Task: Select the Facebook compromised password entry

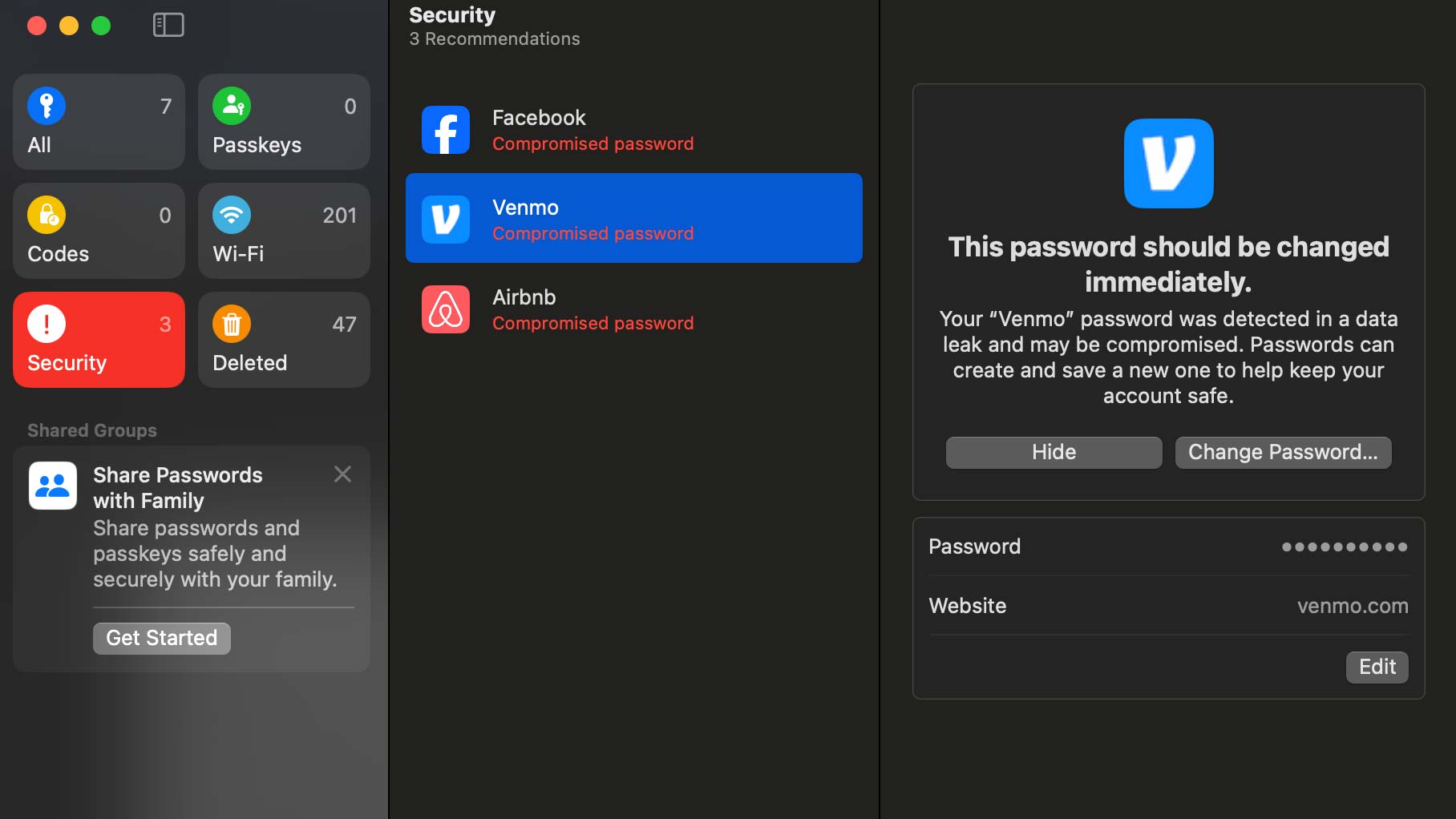Action: tap(633, 130)
